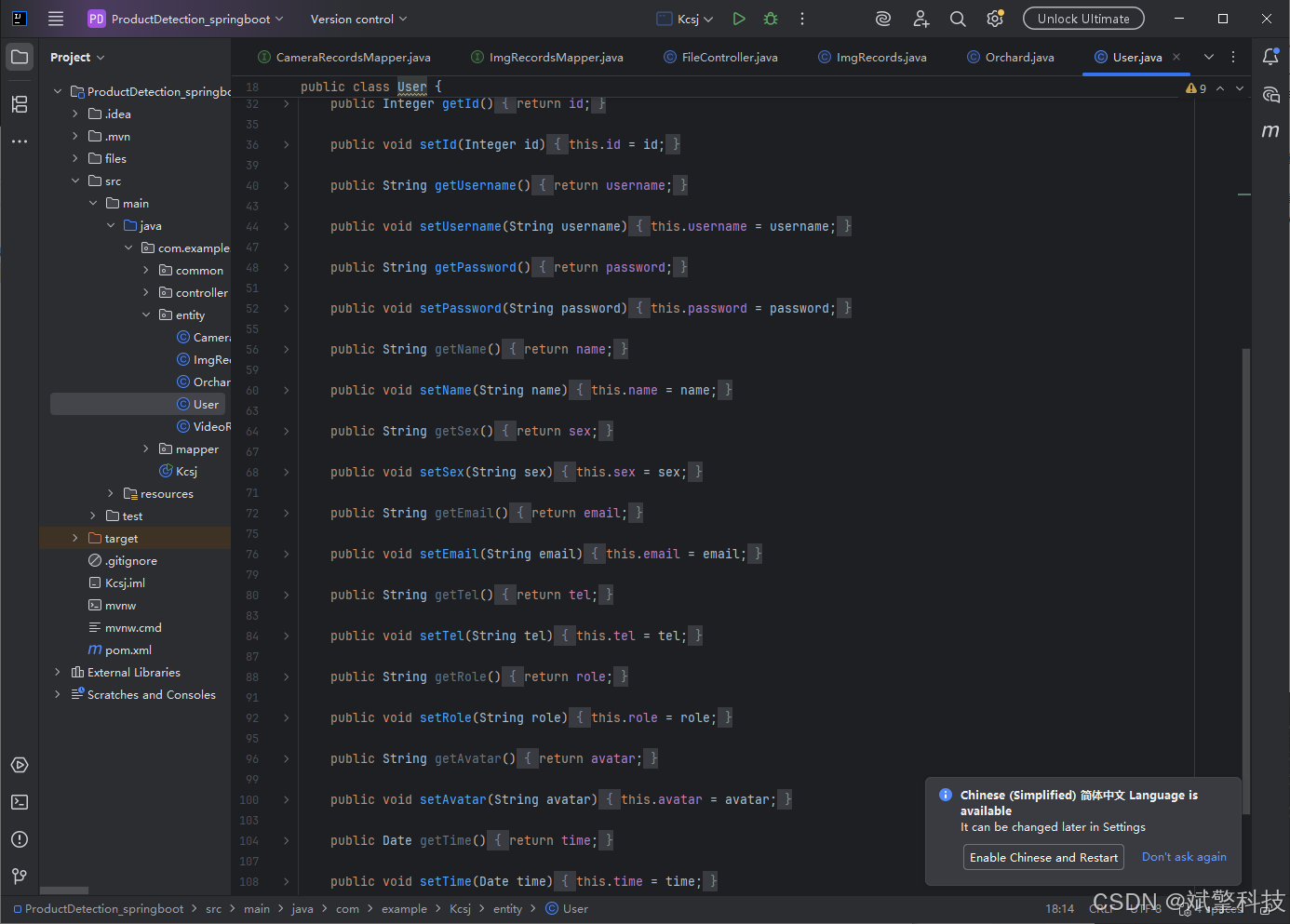Open the Maven tool window icon

point(1270,131)
